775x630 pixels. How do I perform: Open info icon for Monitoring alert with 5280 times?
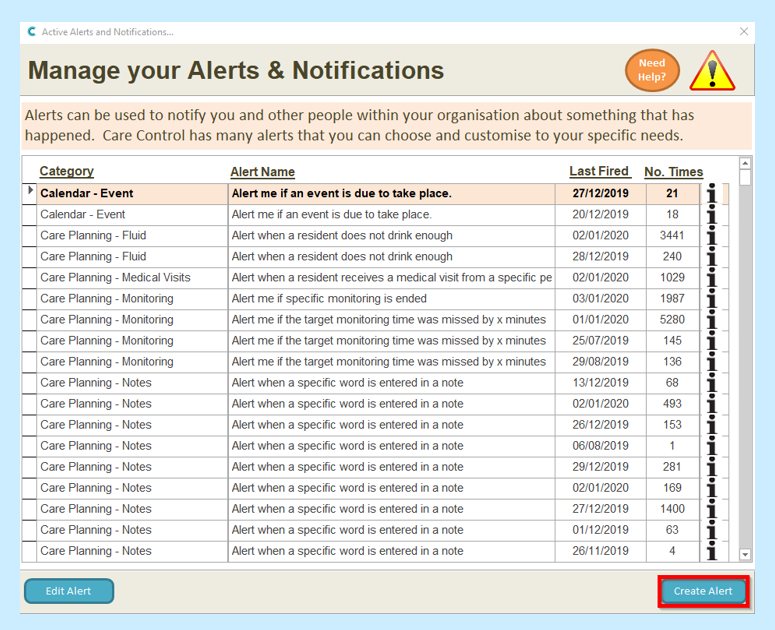pyautogui.click(x=712, y=320)
